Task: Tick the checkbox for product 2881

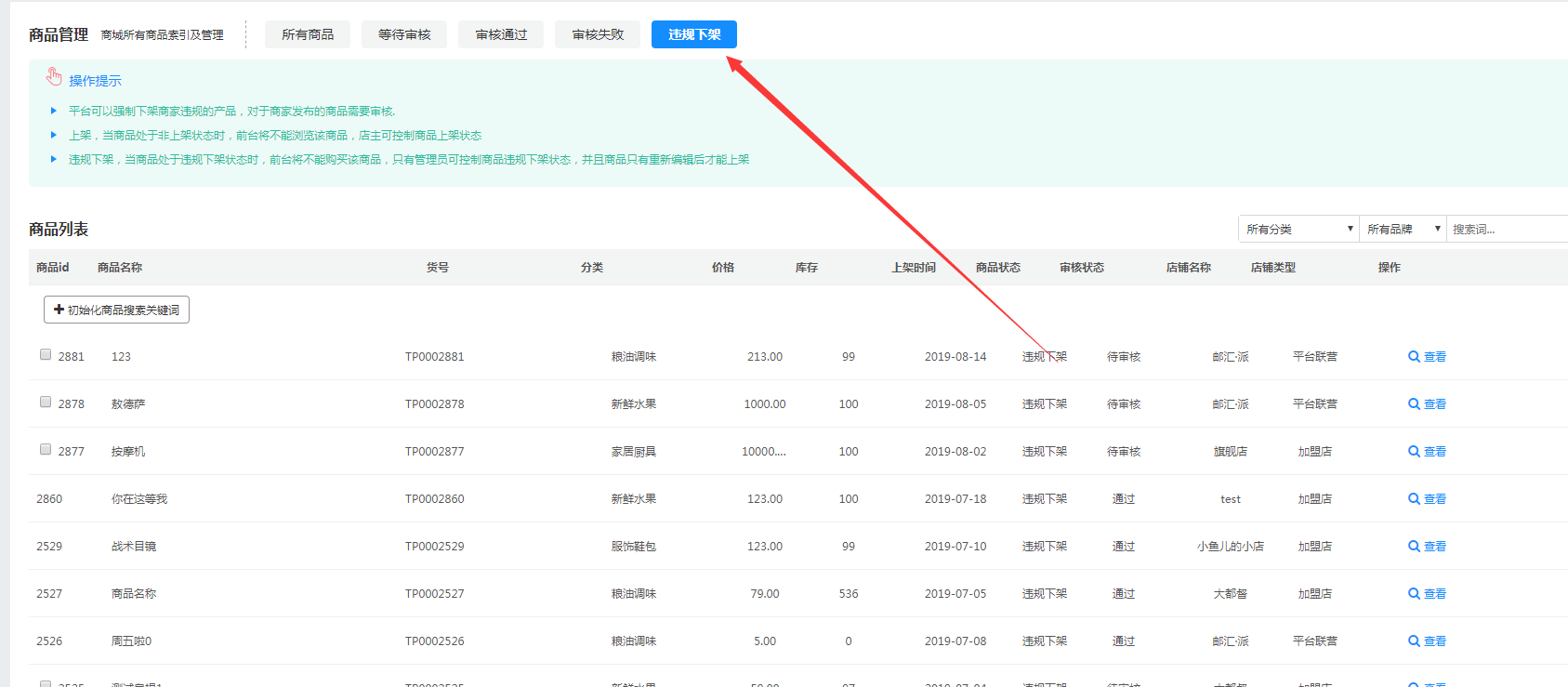Action: click(x=46, y=354)
